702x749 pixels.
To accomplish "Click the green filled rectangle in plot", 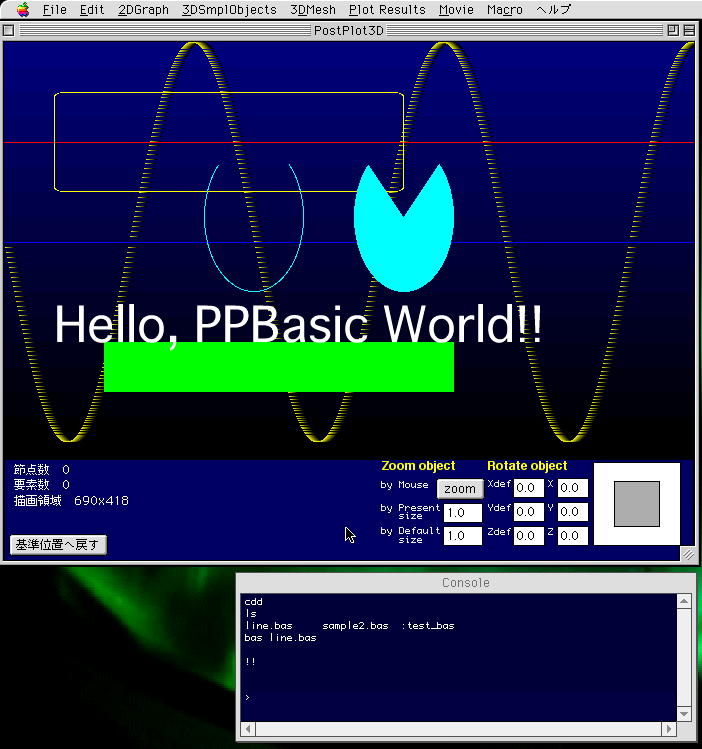I will click(279, 367).
